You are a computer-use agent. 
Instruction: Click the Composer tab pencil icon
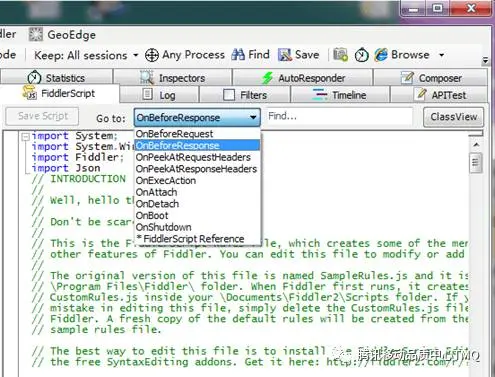(x=407, y=77)
